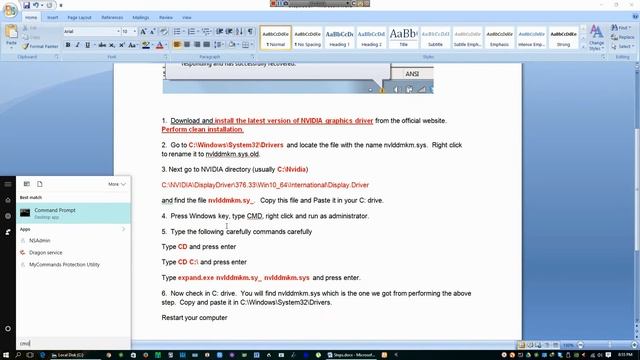This screenshot has width=640, height=360.
Task: Open the Mailings tab
Action: 140,18
